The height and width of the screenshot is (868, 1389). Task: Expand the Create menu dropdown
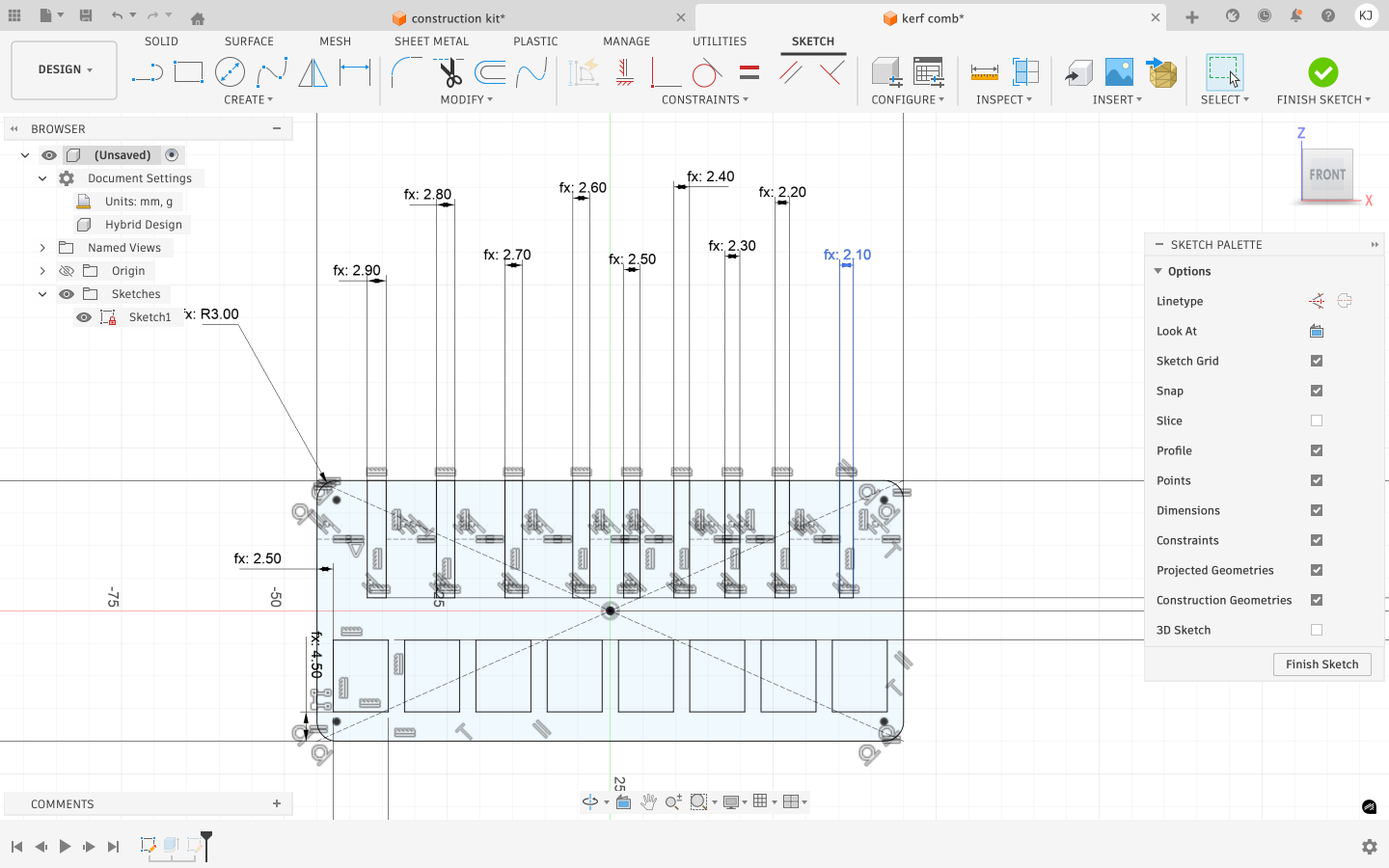click(x=249, y=99)
